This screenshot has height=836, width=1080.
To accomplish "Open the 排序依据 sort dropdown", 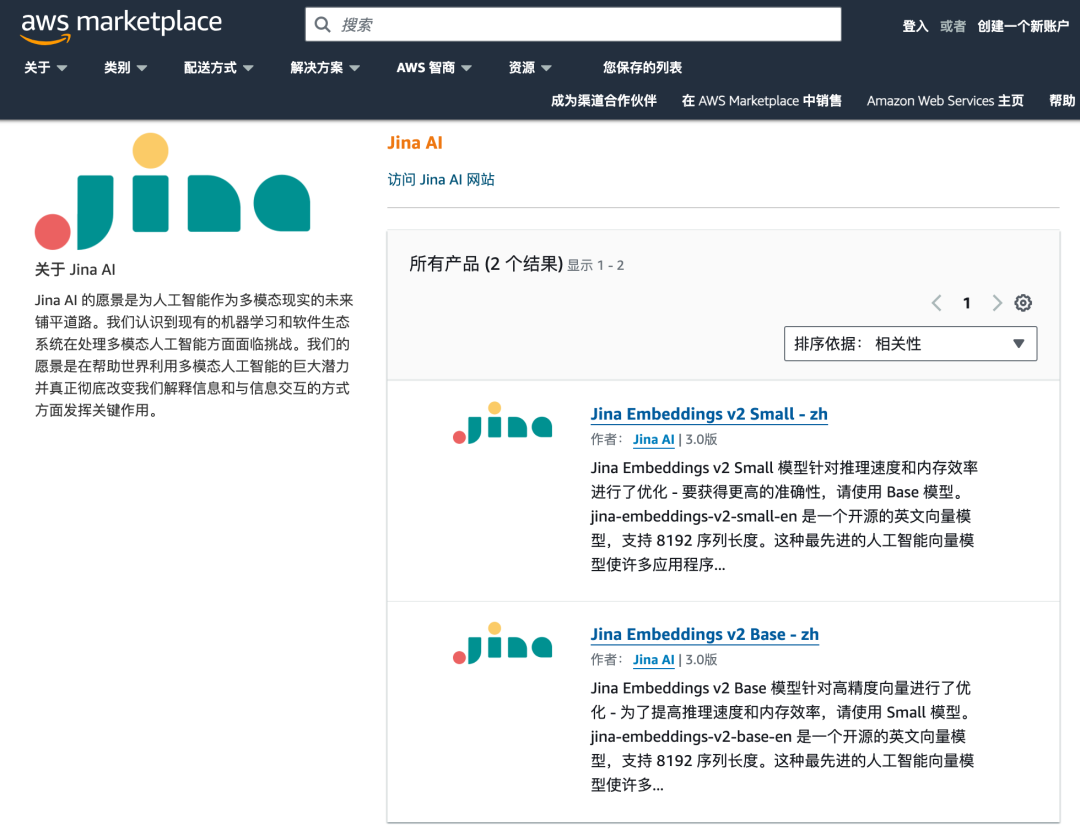I will click(910, 343).
